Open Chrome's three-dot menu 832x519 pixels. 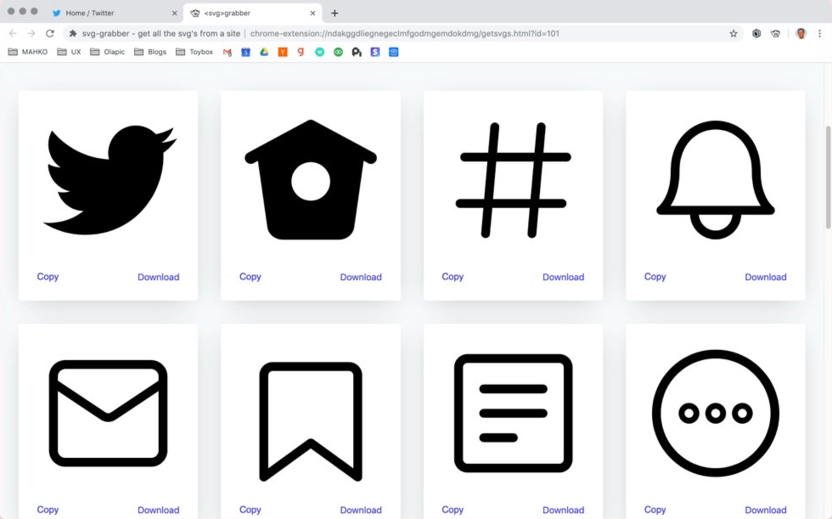[820, 33]
